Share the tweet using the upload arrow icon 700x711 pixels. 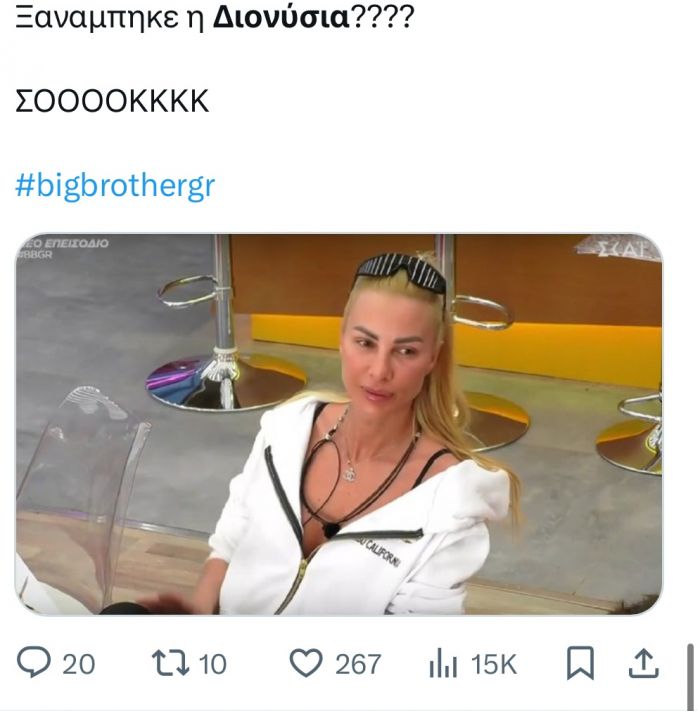pos(643,663)
